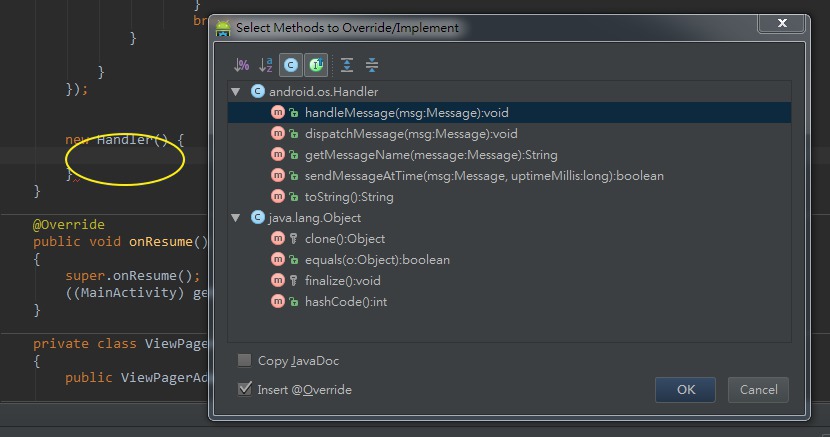The height and width of the screenshot is (437, 830).
Task: Collapse the android.os.Handler tree node
Action: pos(236,92)
